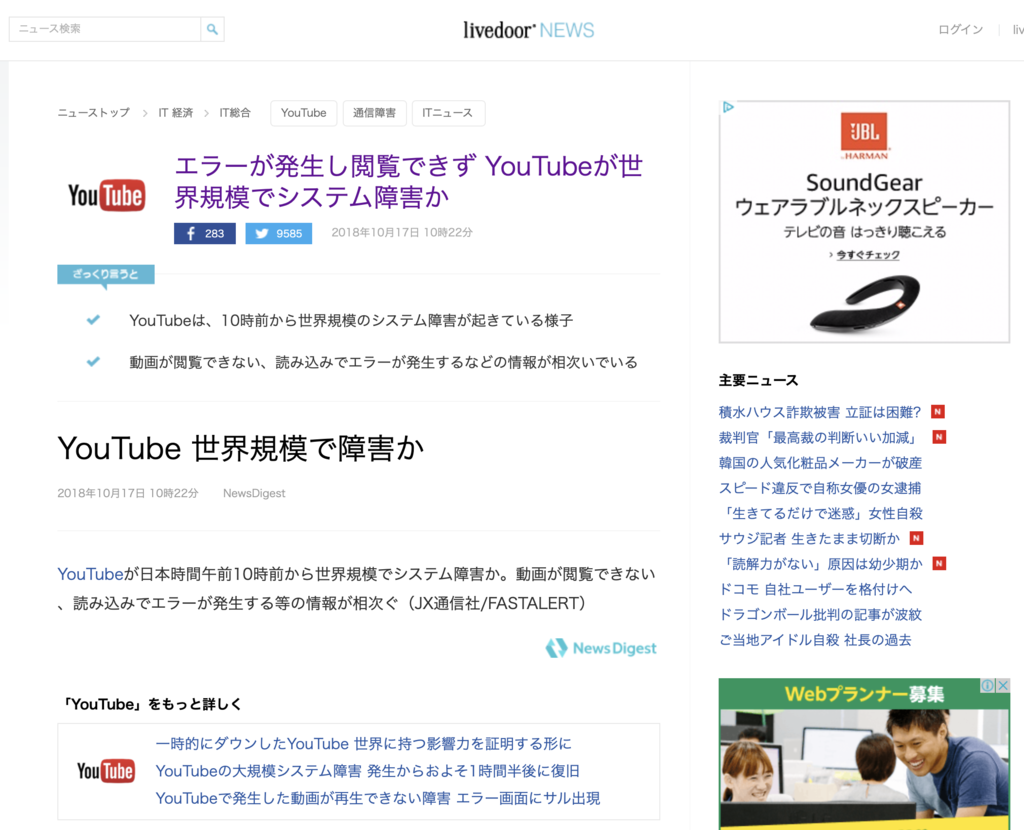Viewport: 1024px width, 830px height.
Task: Select the ITニュース tag button
Action: point(447,113)
